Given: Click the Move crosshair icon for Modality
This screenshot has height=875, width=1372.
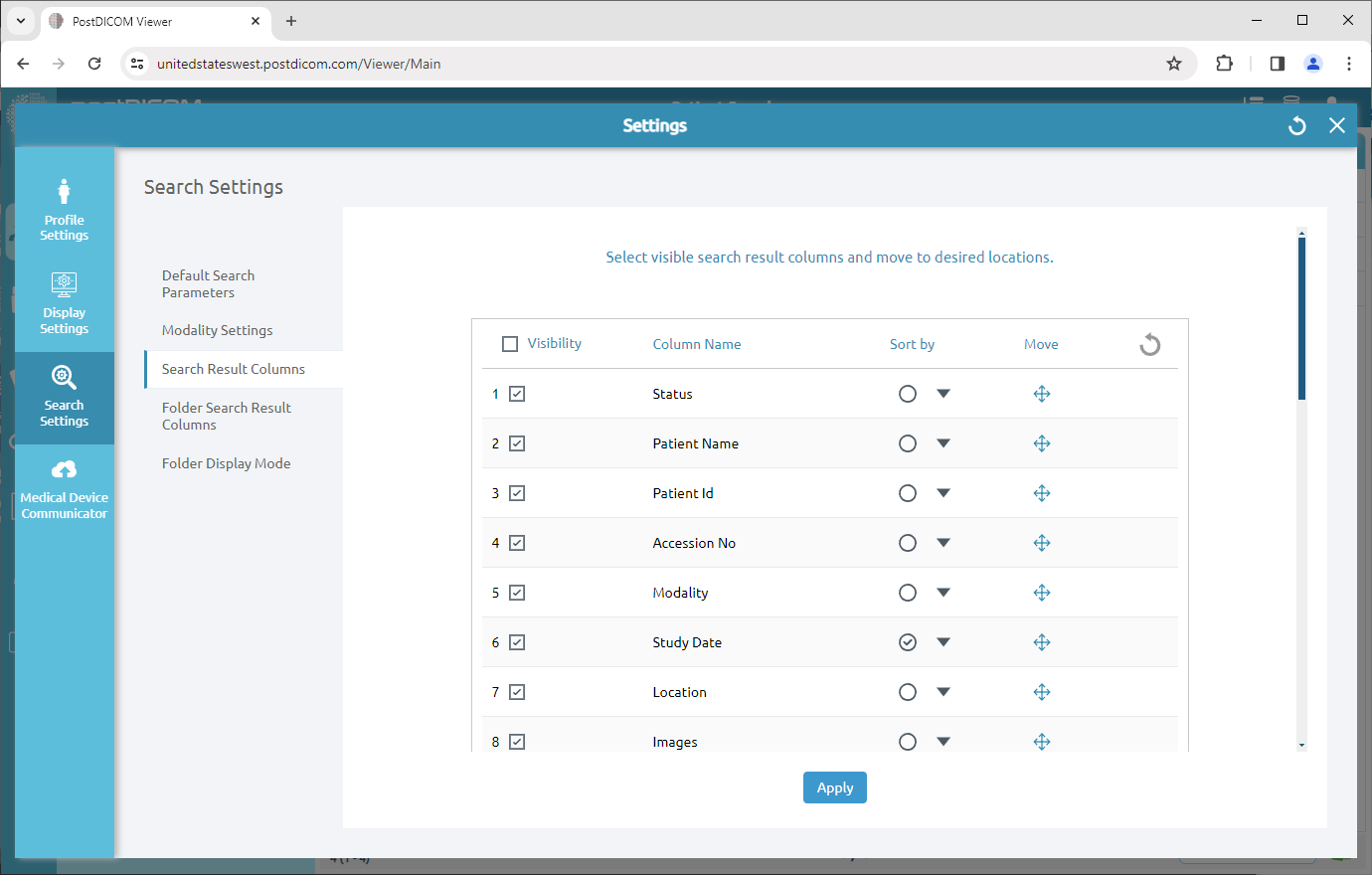Looking at the screenshot, I should point(1042,592).
